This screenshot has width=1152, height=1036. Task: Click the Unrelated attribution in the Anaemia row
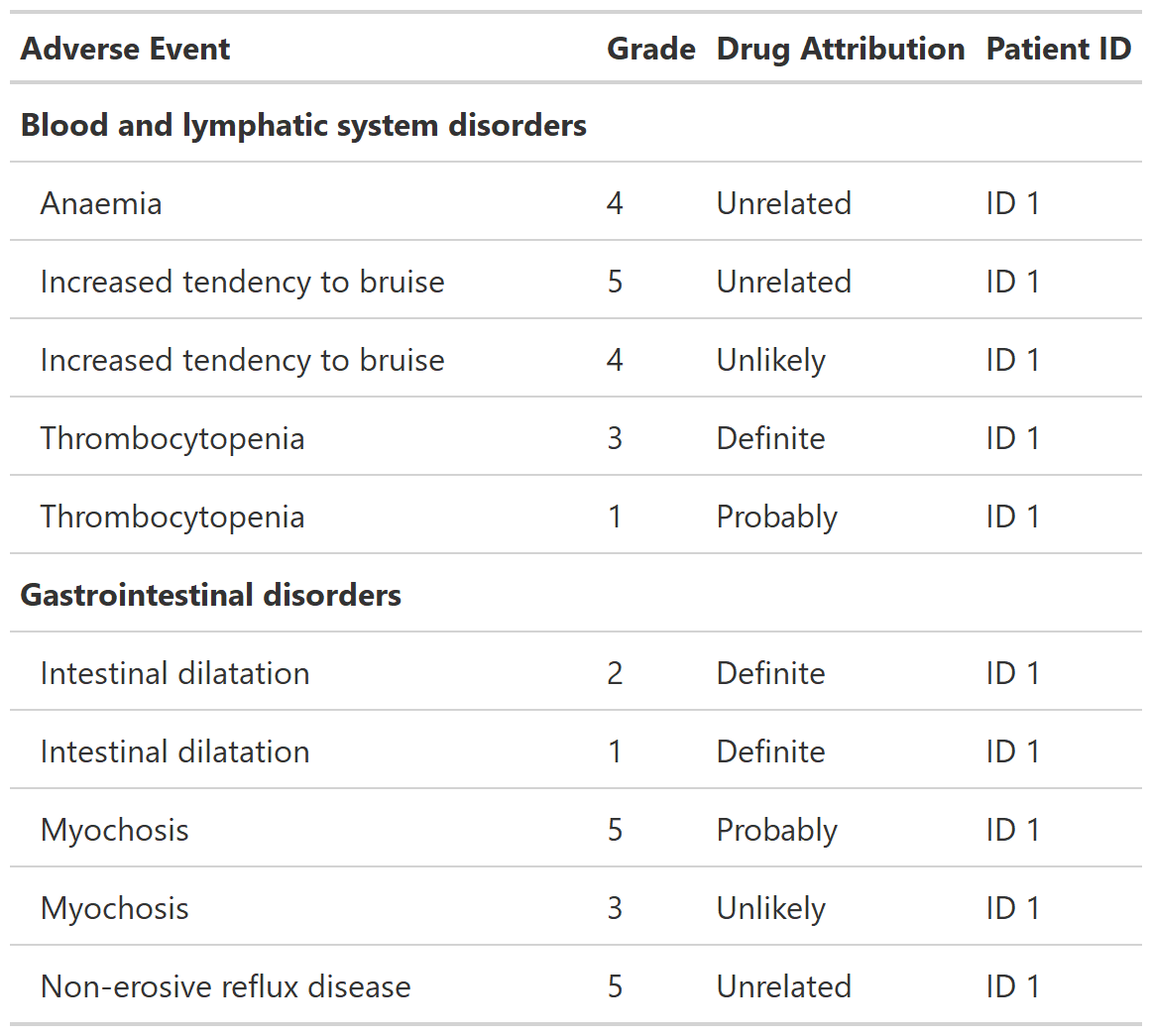pos(783,203)
